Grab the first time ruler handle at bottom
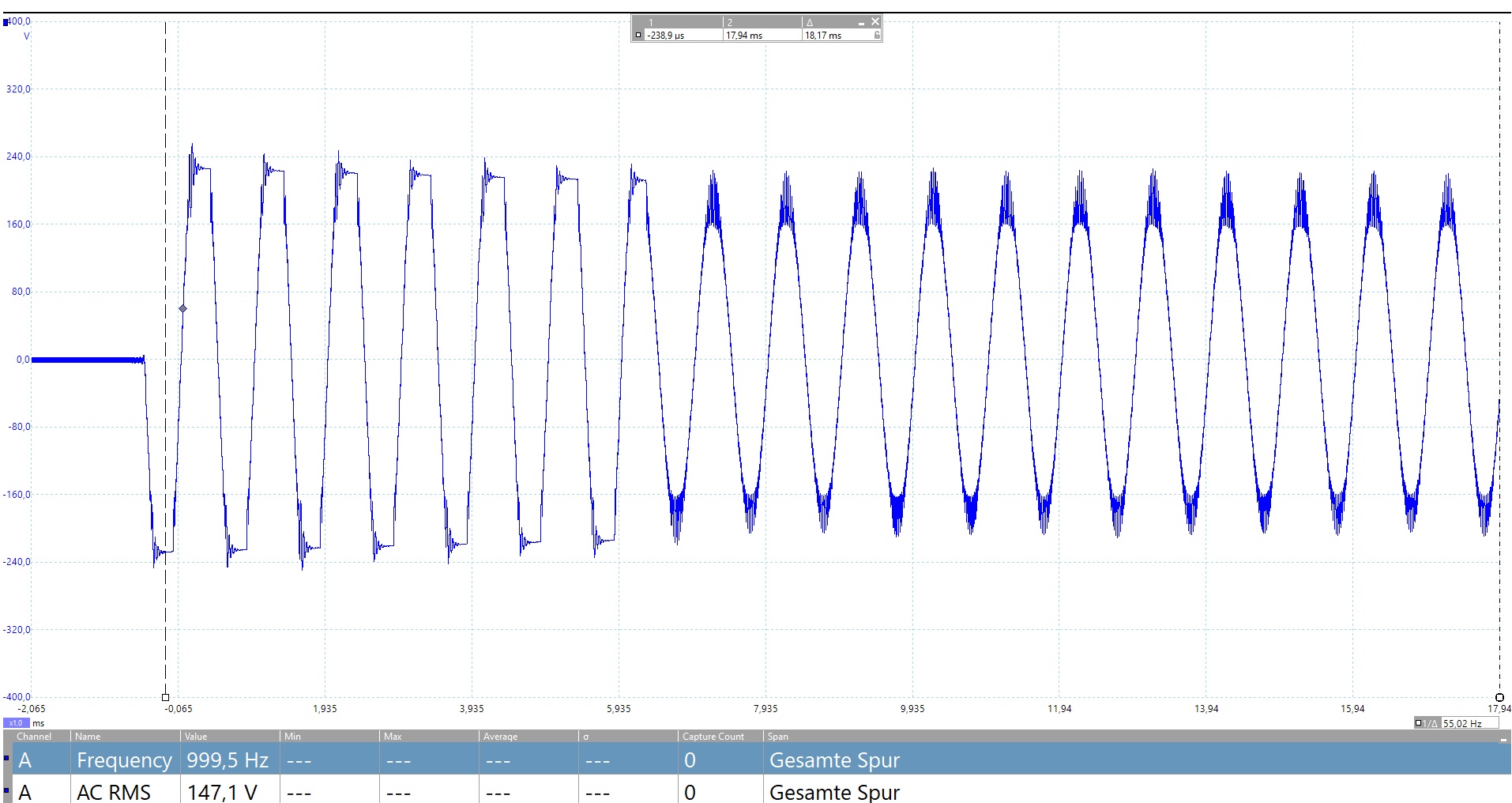The height and width of the screenshot is (803, 1512). [165, 697]
